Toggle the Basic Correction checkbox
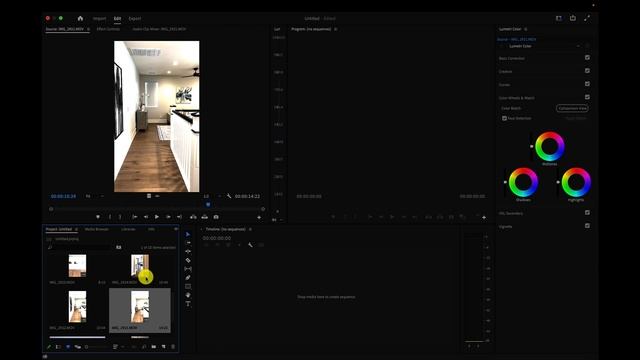Image resolution: width=640 pixels, height=360 pixels. (x=587, y=58)
